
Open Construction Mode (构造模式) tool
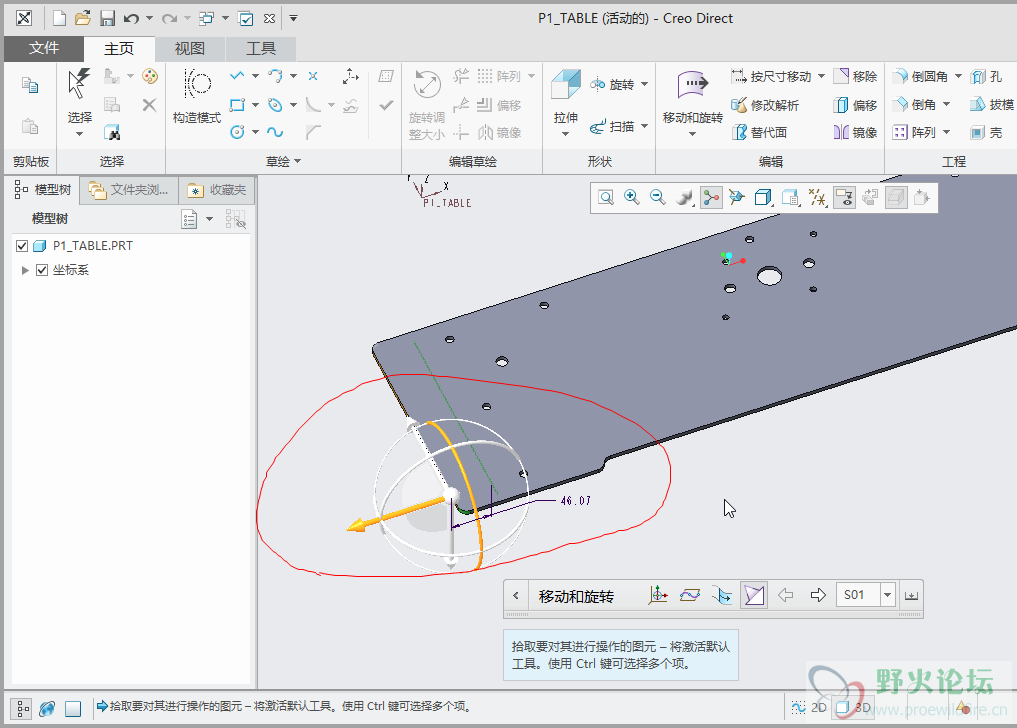(197, 95)
